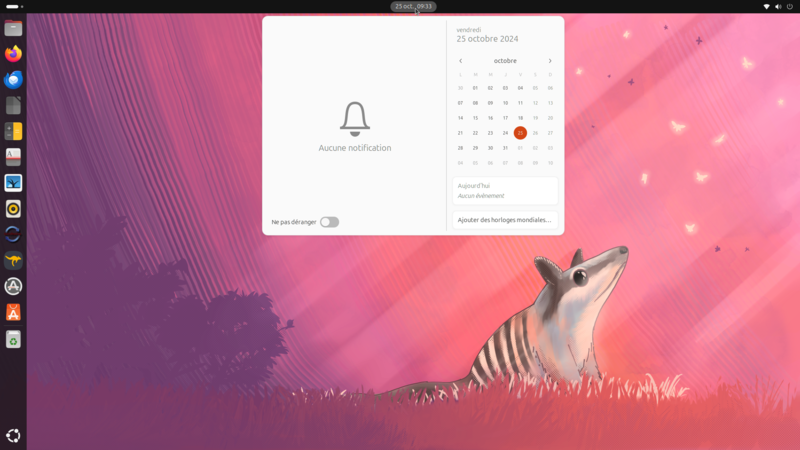Open the Aujourd'hui events section
The image size is (800, 450).
point(505,191)
